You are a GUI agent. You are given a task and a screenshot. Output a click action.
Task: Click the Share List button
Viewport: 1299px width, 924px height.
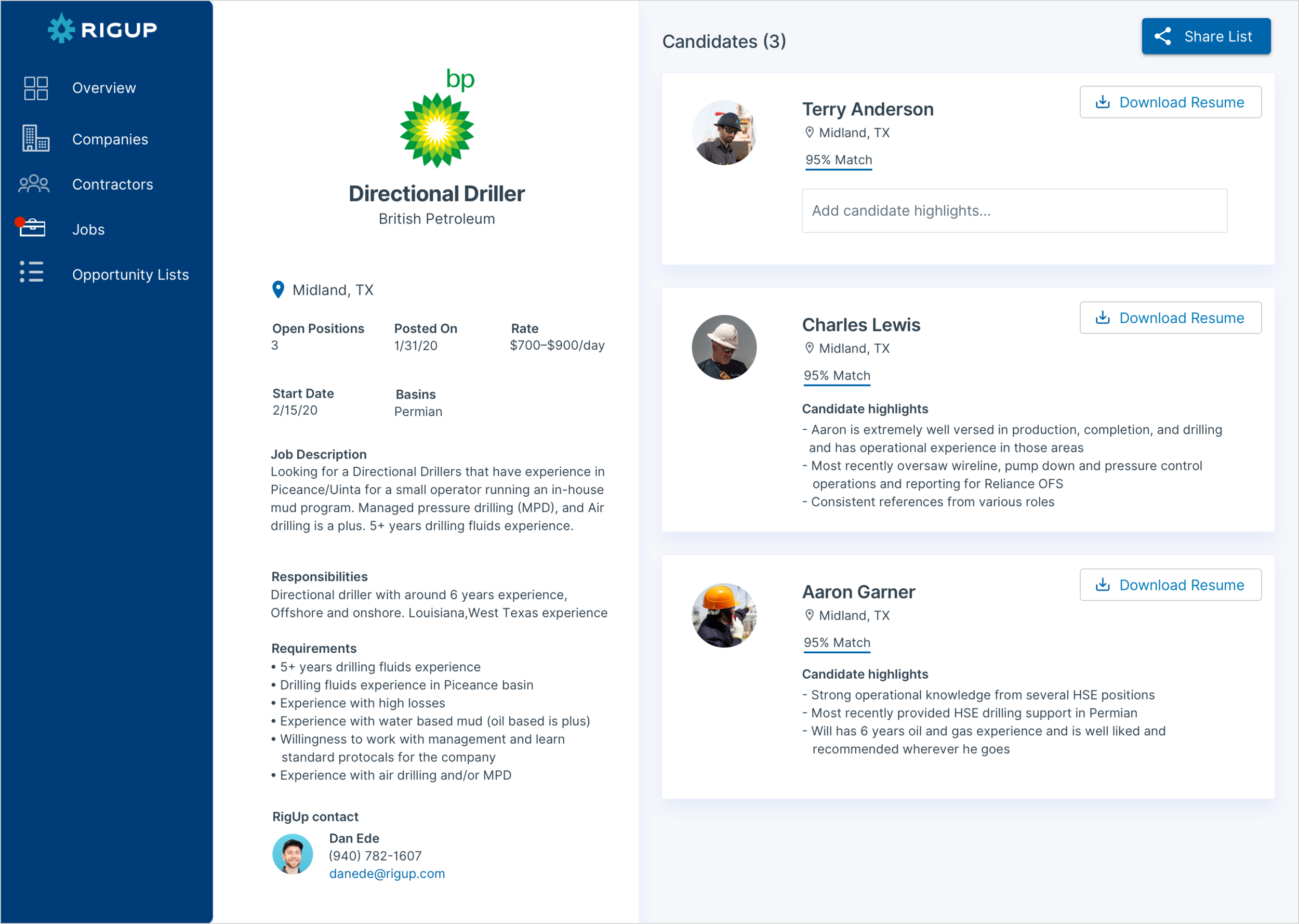coord(1207,36)
